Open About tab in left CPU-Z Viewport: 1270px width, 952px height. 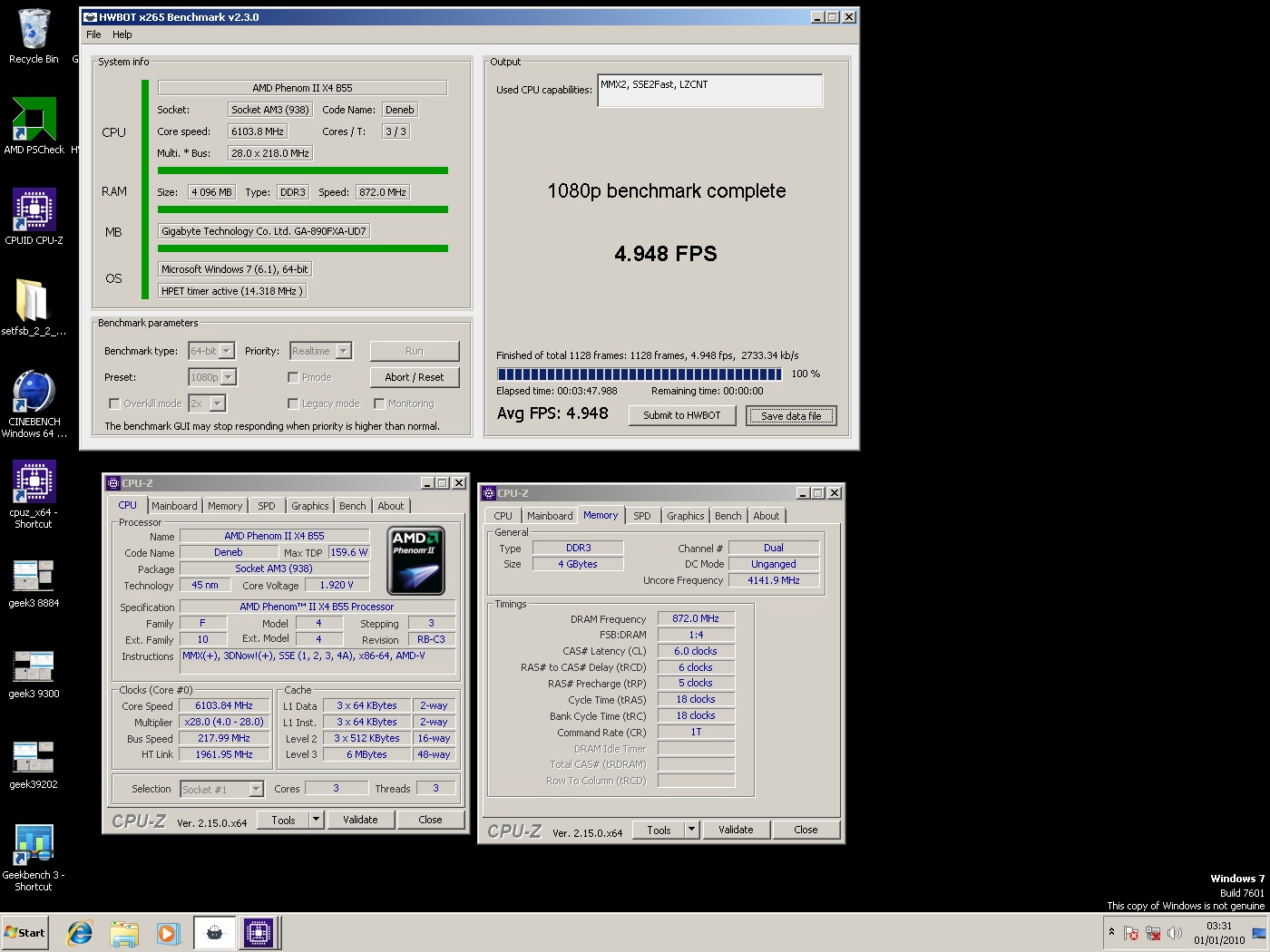tap(391, 506)
